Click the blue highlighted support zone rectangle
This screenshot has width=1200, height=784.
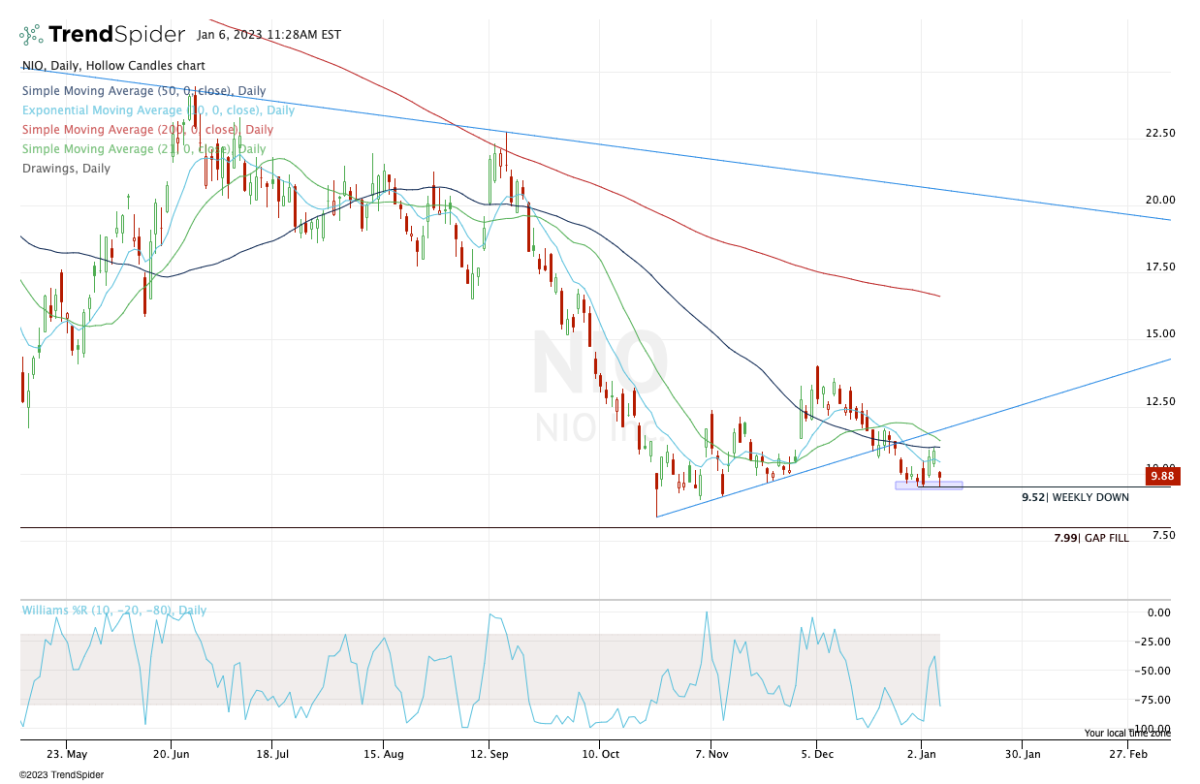click(x=928, y=486)
